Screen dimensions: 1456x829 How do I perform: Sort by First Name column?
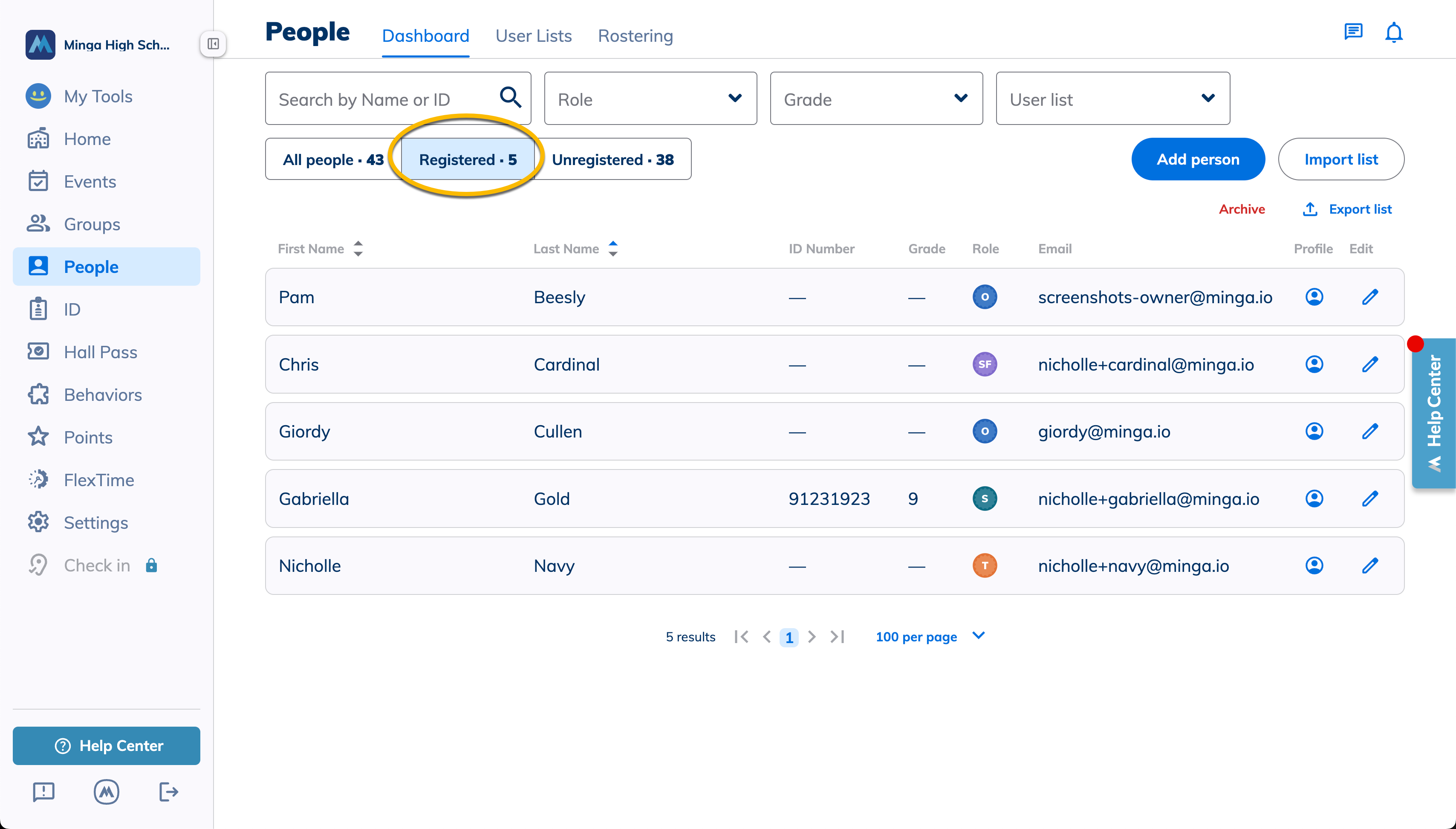(320, 248)
